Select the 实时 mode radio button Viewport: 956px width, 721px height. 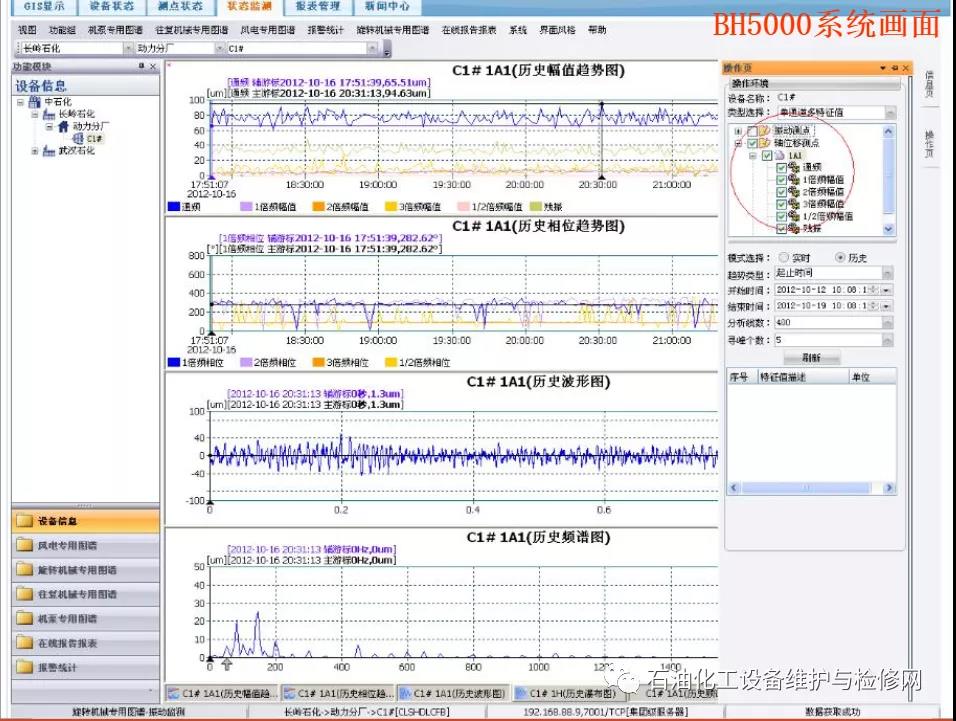(x=783, y=257)
